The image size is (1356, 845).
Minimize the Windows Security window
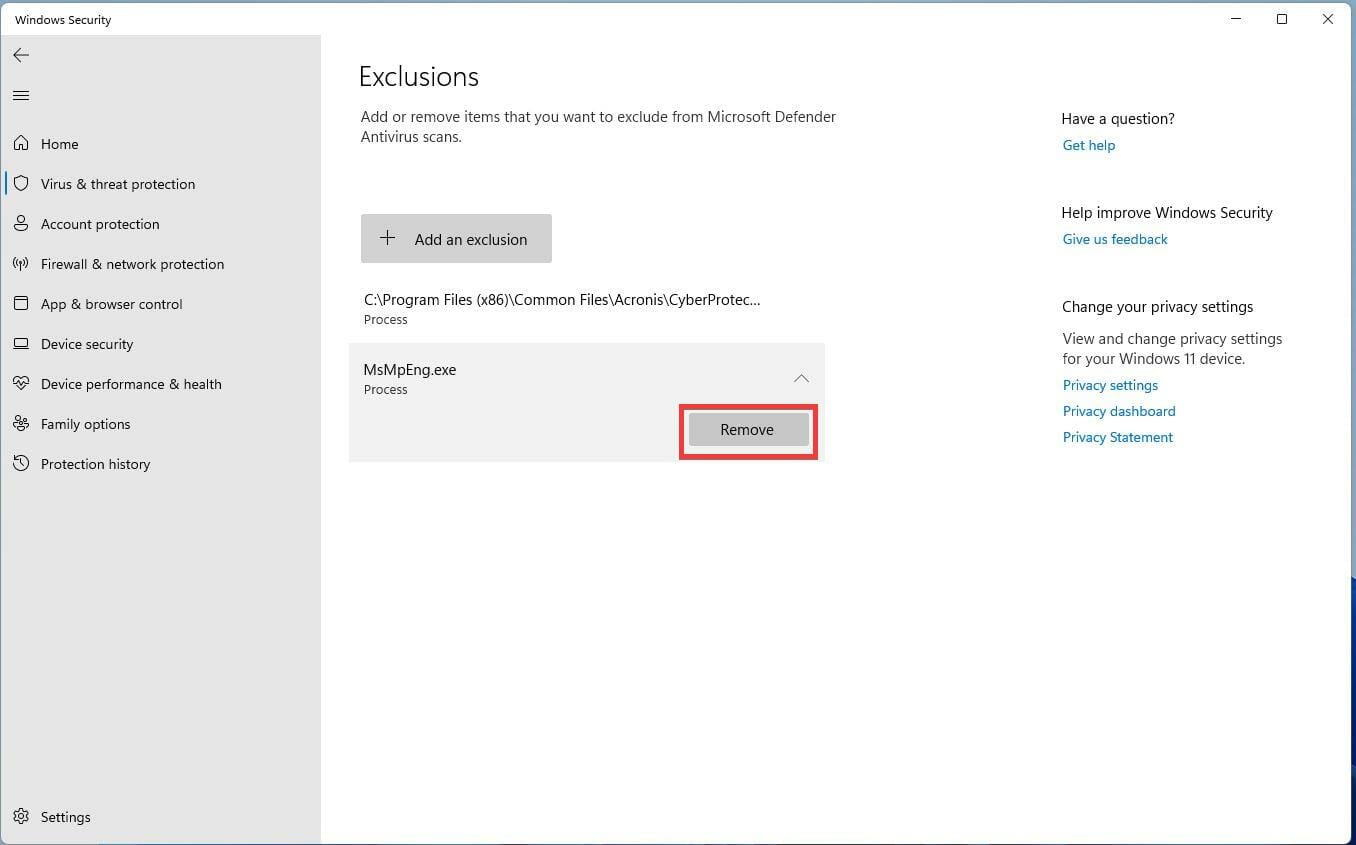click(x=1237, y=19)
